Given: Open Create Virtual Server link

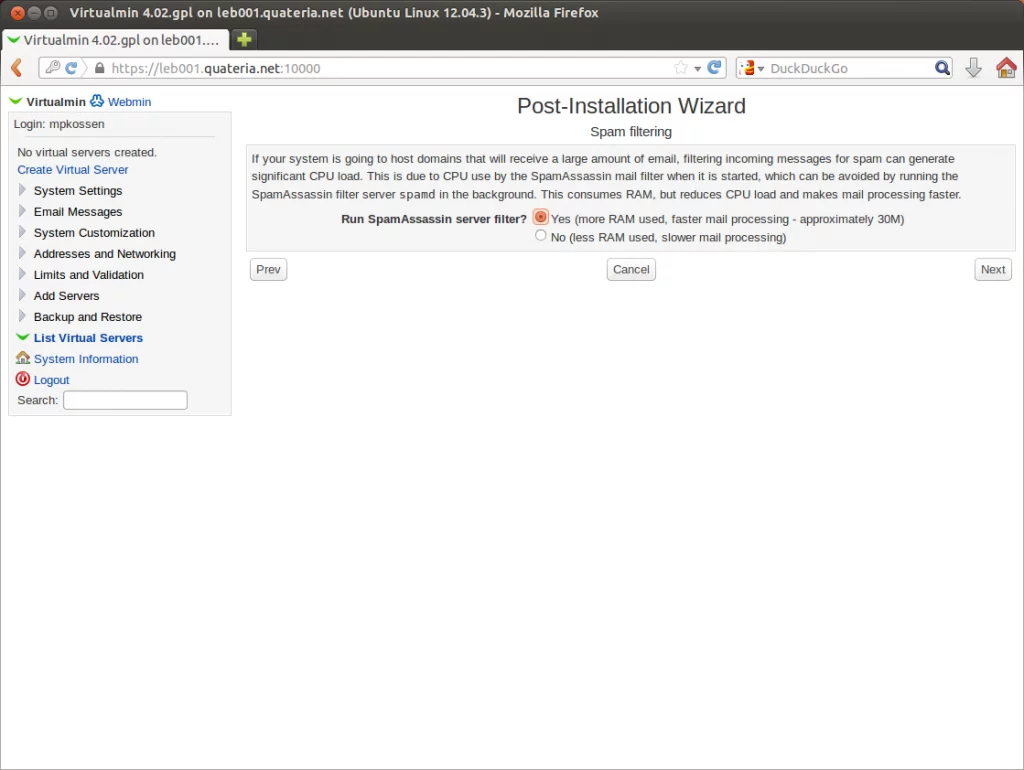Looking at the screenshot, I should click(72, 170).
